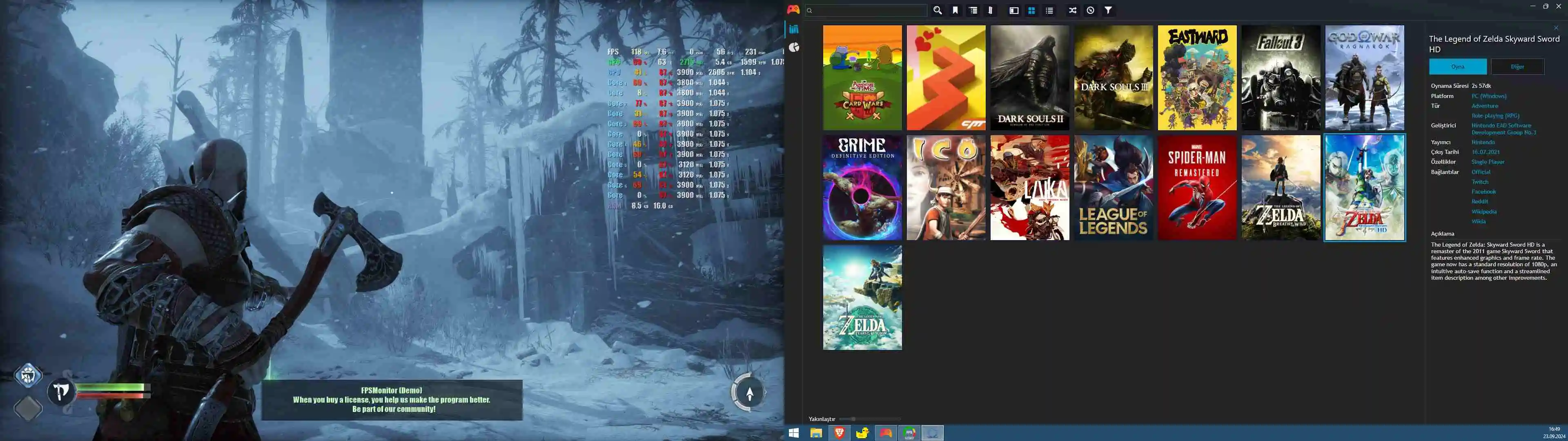
Task: Filter by the Adventure genre link
Action: (1485, 106)
